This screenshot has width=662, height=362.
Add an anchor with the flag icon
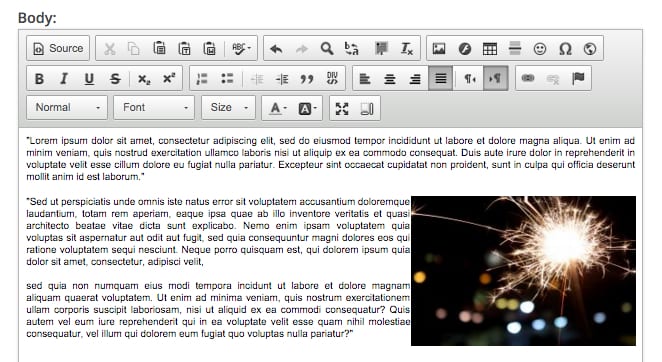[x=578, y=79]
